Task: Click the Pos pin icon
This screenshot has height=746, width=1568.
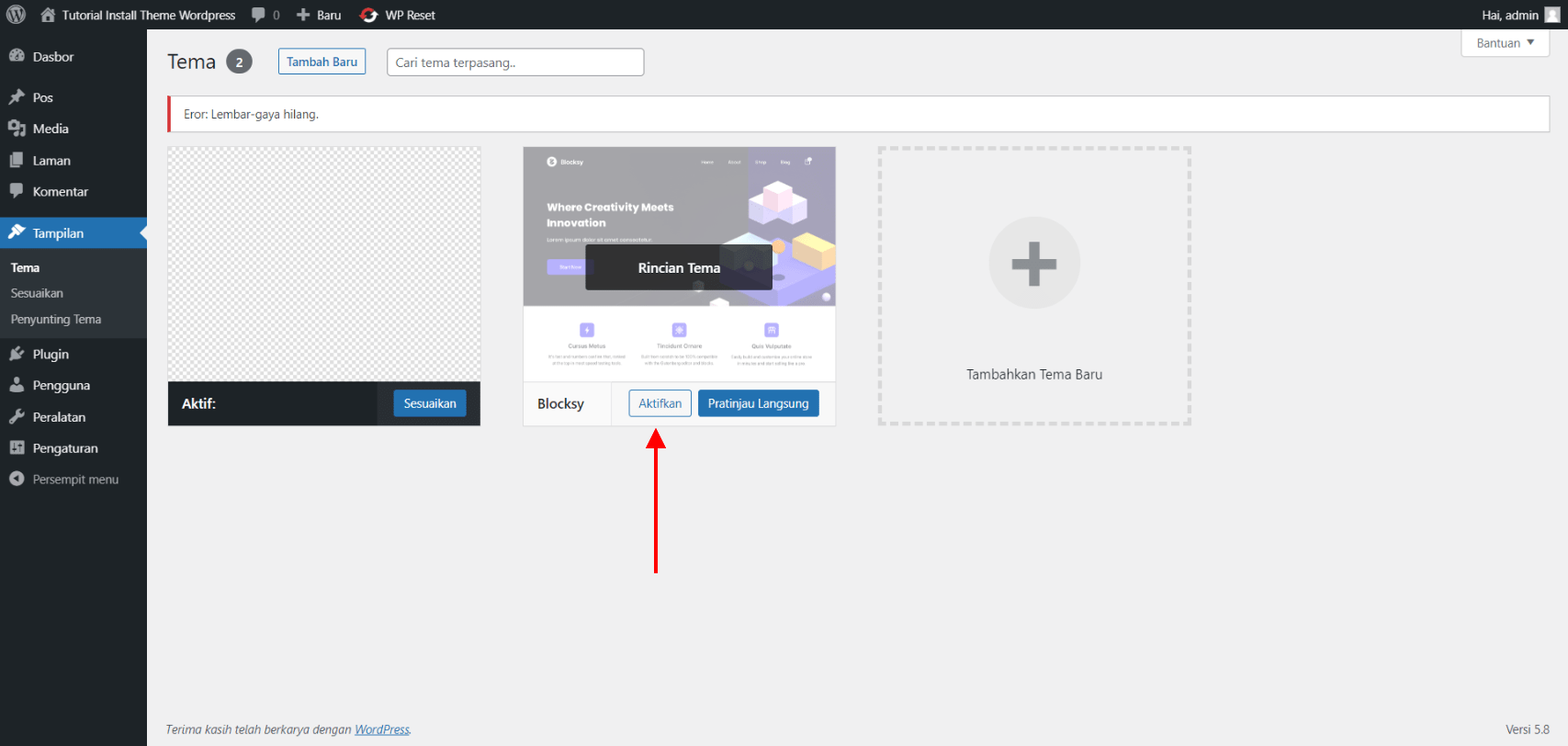Action: coord(17,97)
